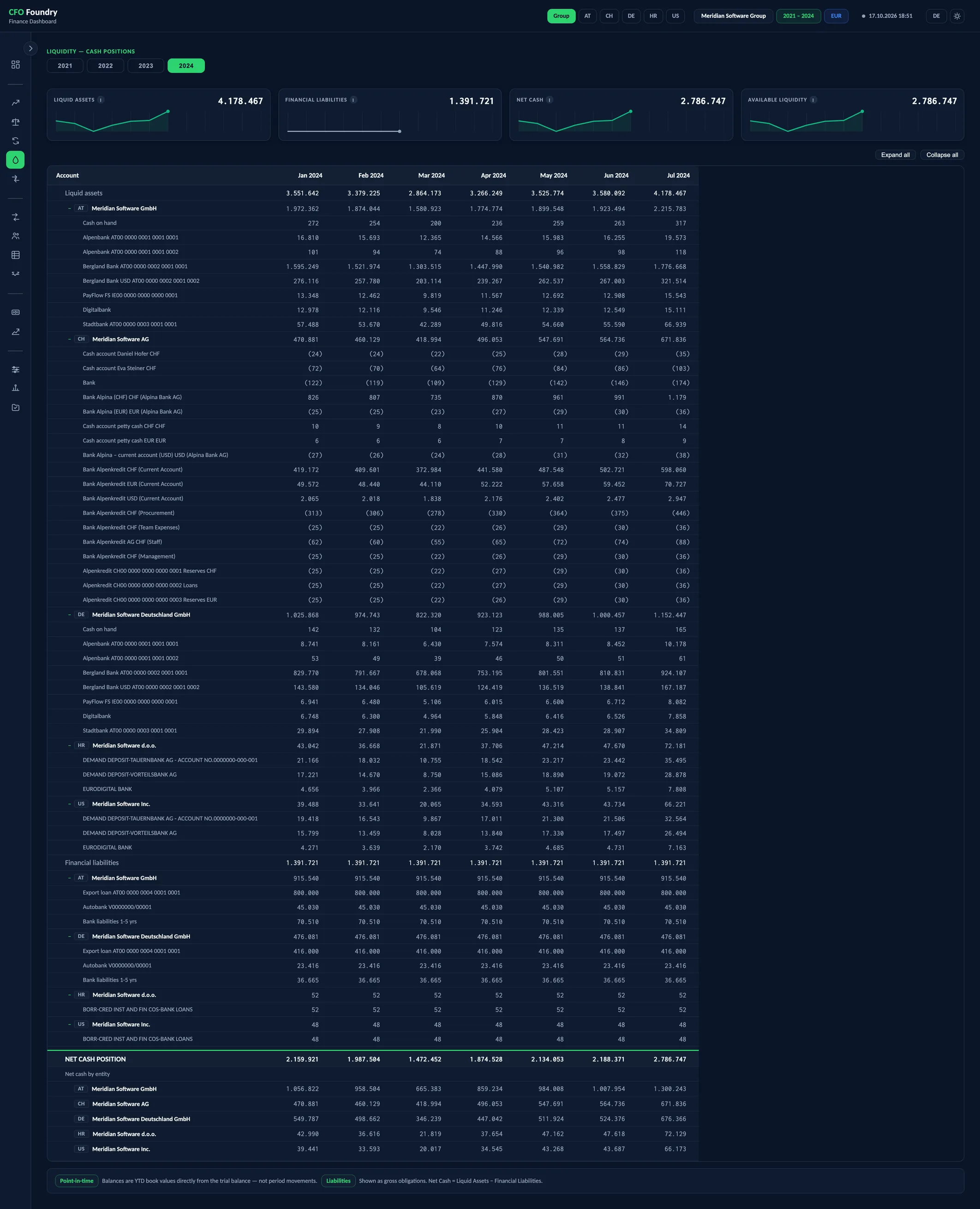Open the pin-on-chart sidebar icon
The width and height of the screenshot is (980, 1209).
[x=15, y=388]
